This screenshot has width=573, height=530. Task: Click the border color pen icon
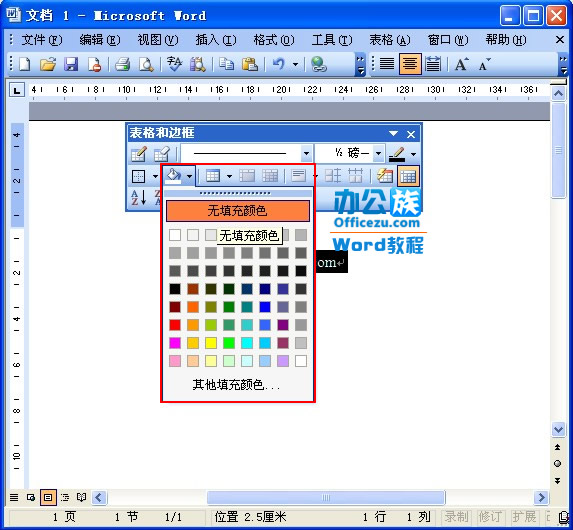(397, 154)
